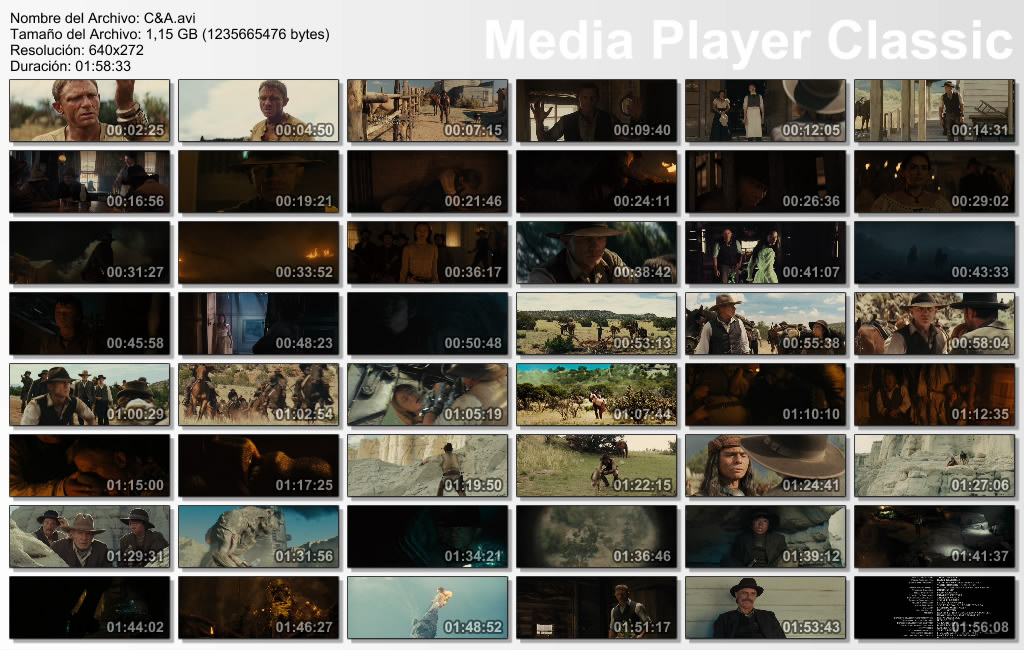
Task: Select the man in hat at 01:53:43
Action: point(765,608)
